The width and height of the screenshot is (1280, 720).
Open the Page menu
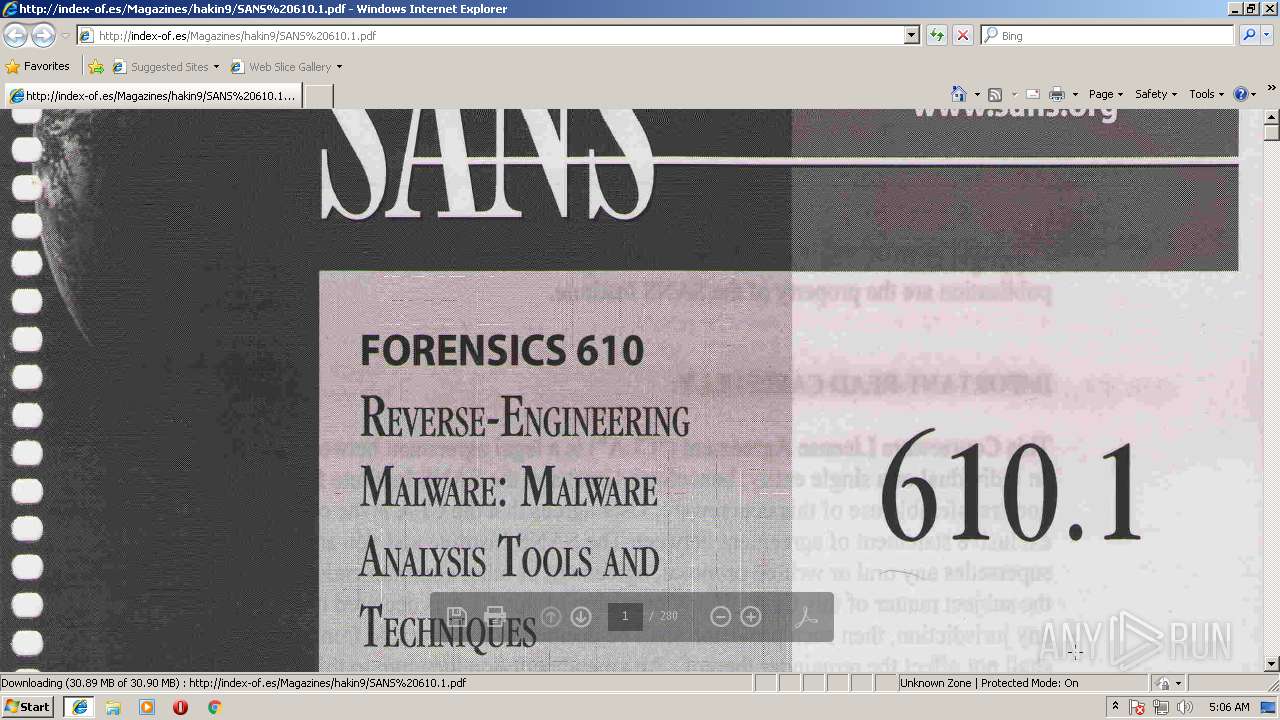tap(1105, 94)
